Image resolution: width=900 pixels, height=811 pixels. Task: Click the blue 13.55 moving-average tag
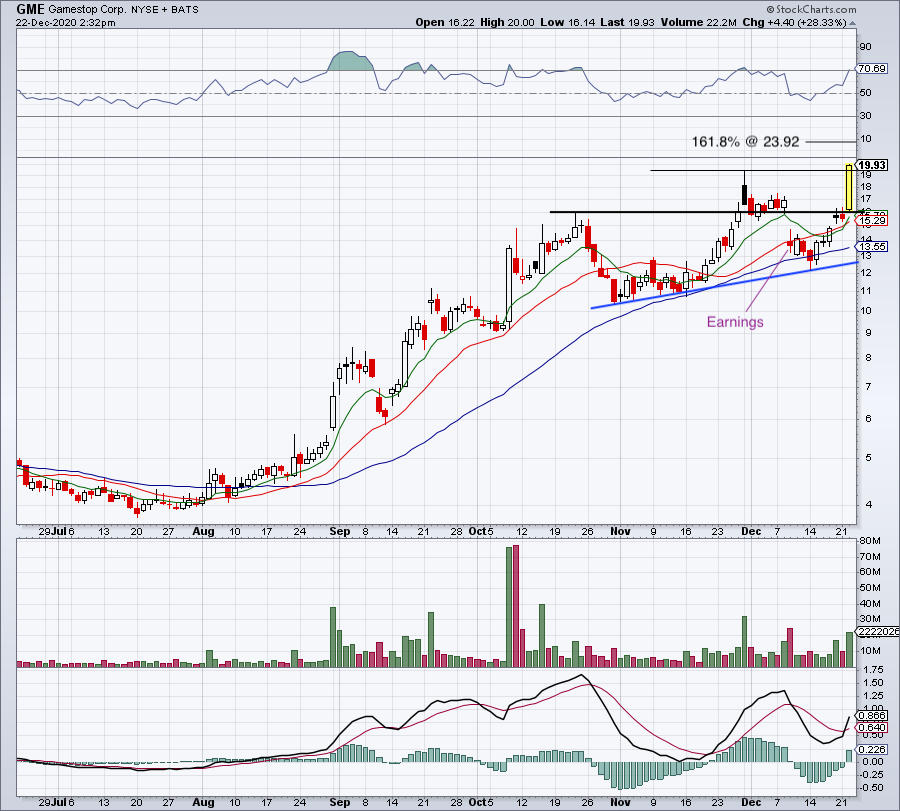pyautogui.click(x=872, y=247)
